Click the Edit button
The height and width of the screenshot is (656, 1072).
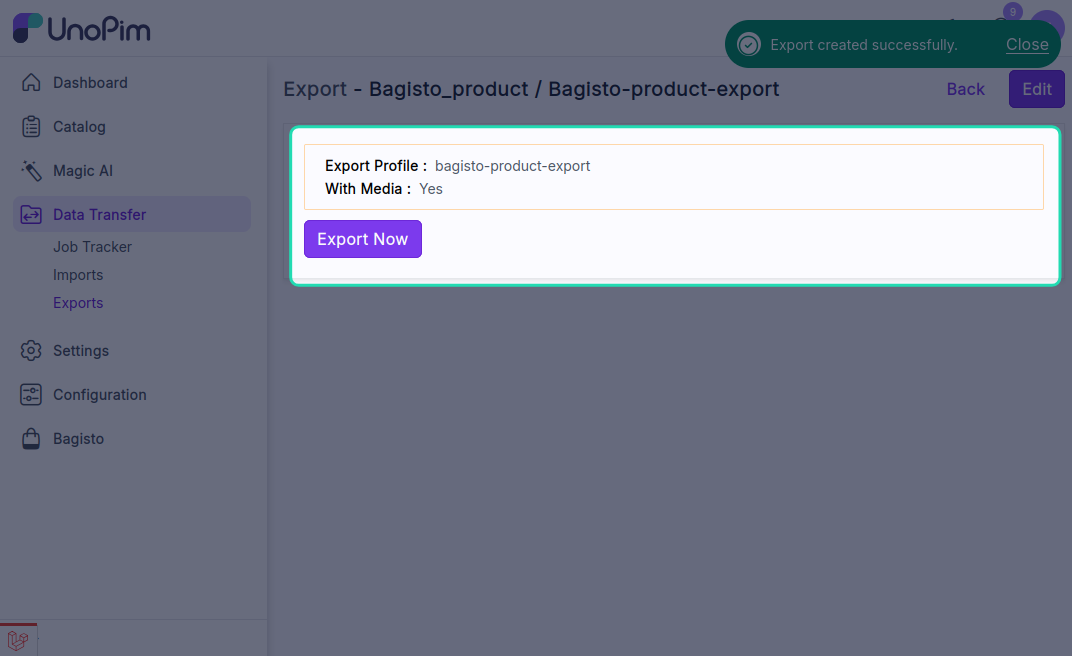coord(1036,89)
